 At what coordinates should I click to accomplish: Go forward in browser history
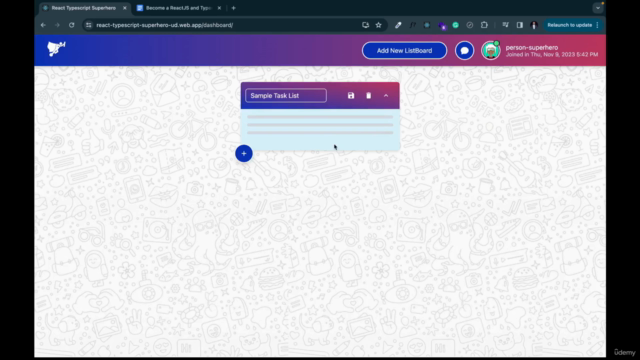[57, 25]
